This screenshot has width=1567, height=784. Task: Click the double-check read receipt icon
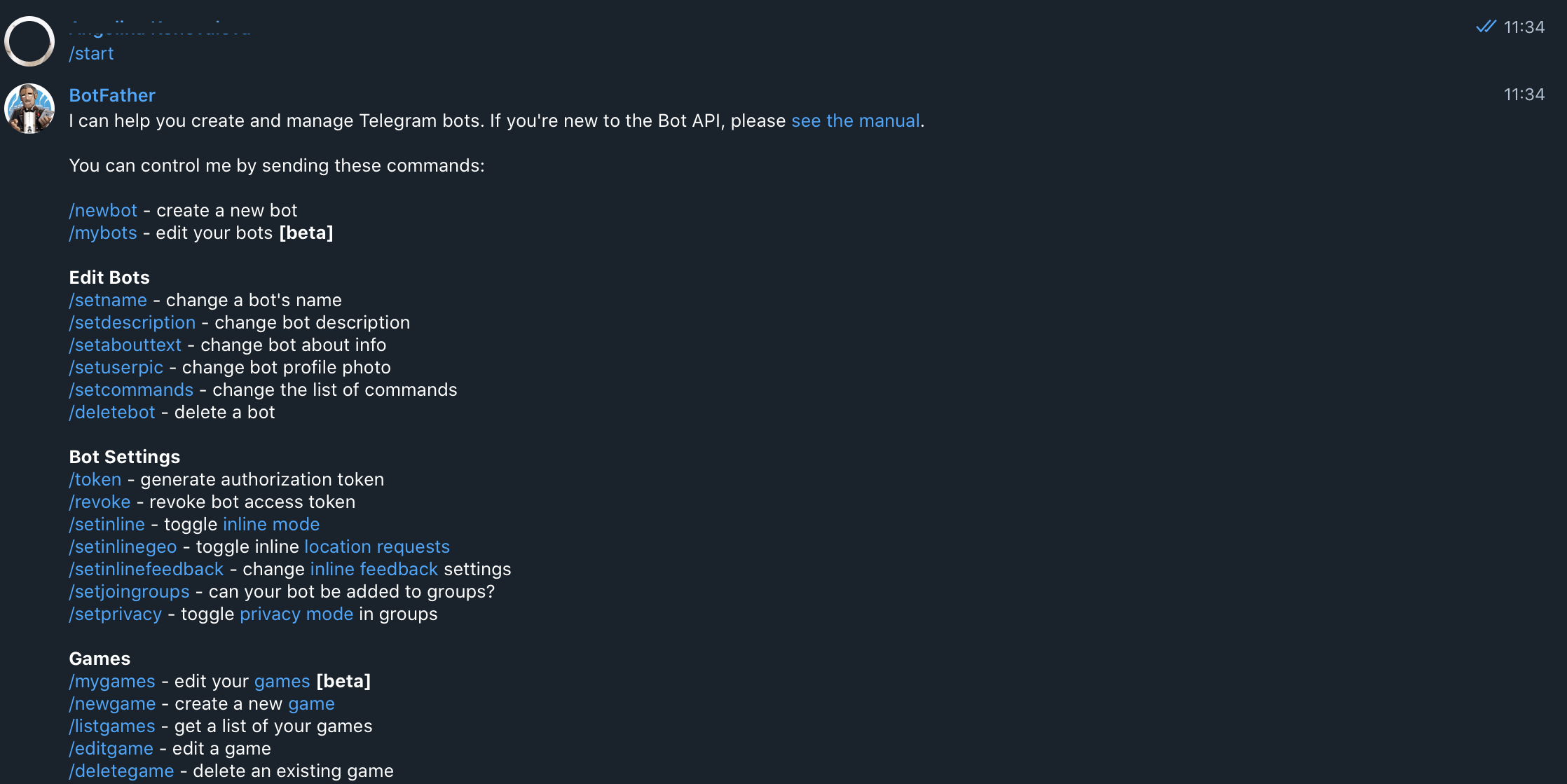coord(1485,27)
